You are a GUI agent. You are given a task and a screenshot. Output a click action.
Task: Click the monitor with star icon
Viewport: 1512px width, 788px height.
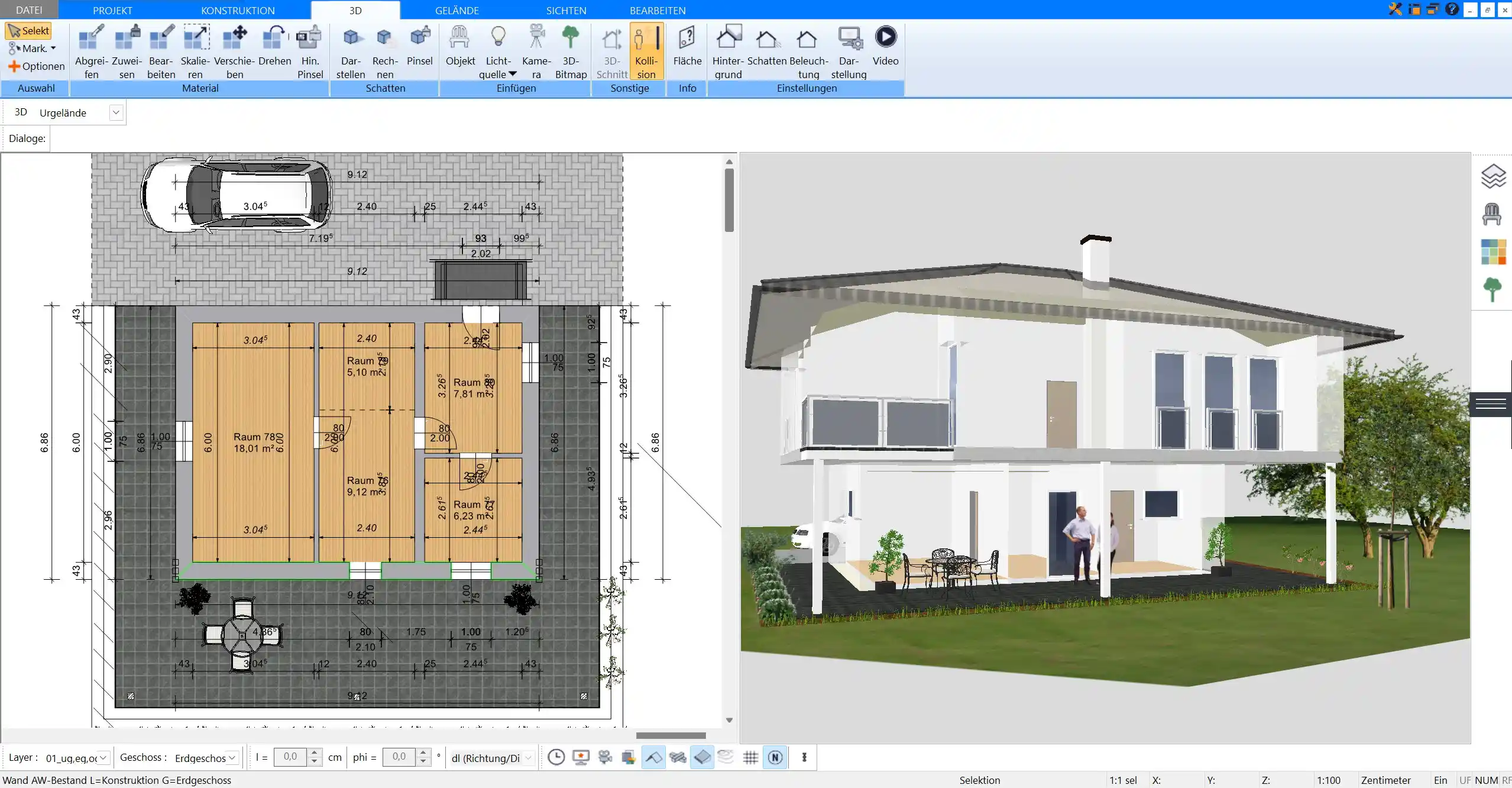point(581,757)
